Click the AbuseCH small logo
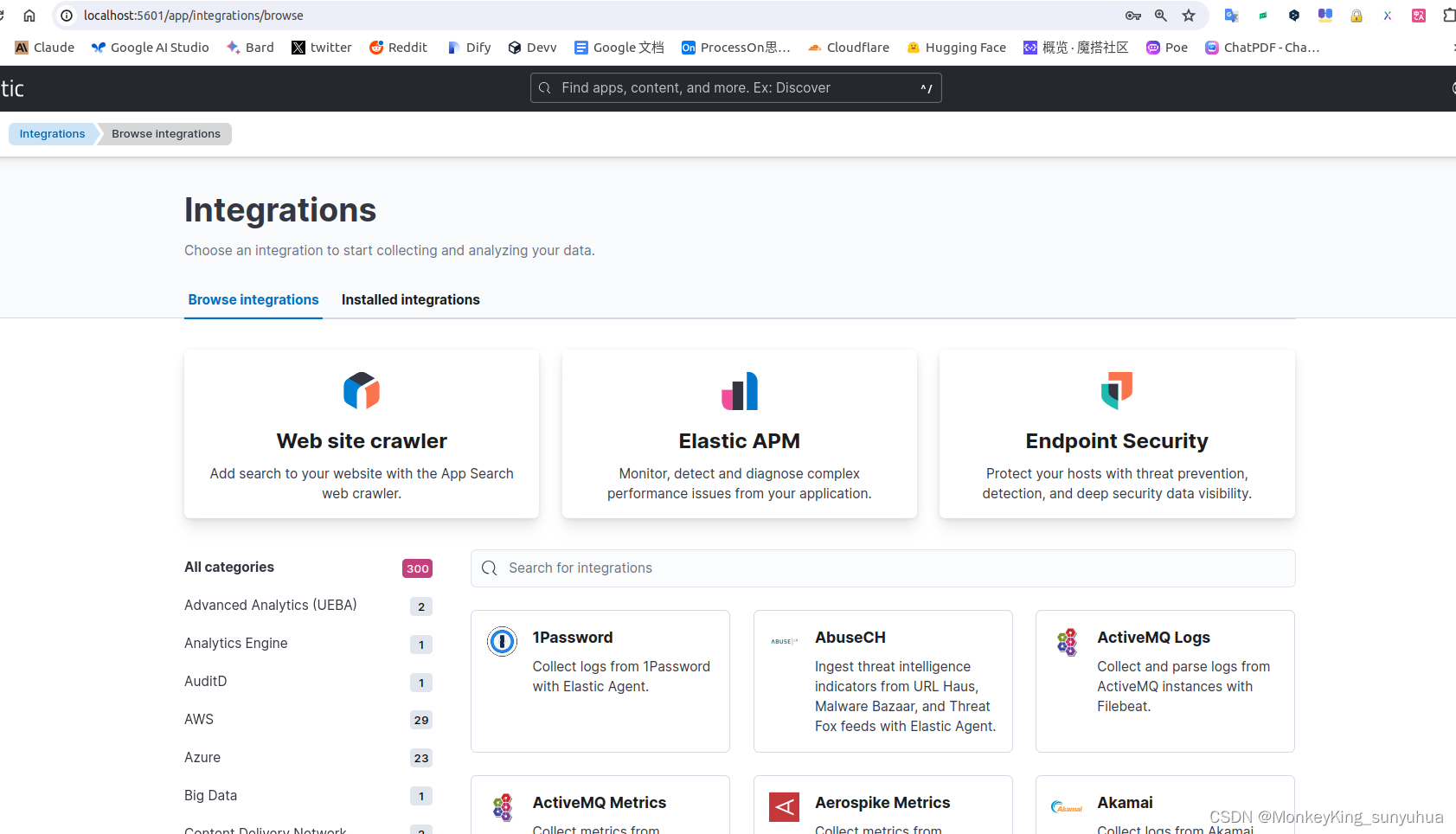This screenshot has width=1456, height=834. 784,641
